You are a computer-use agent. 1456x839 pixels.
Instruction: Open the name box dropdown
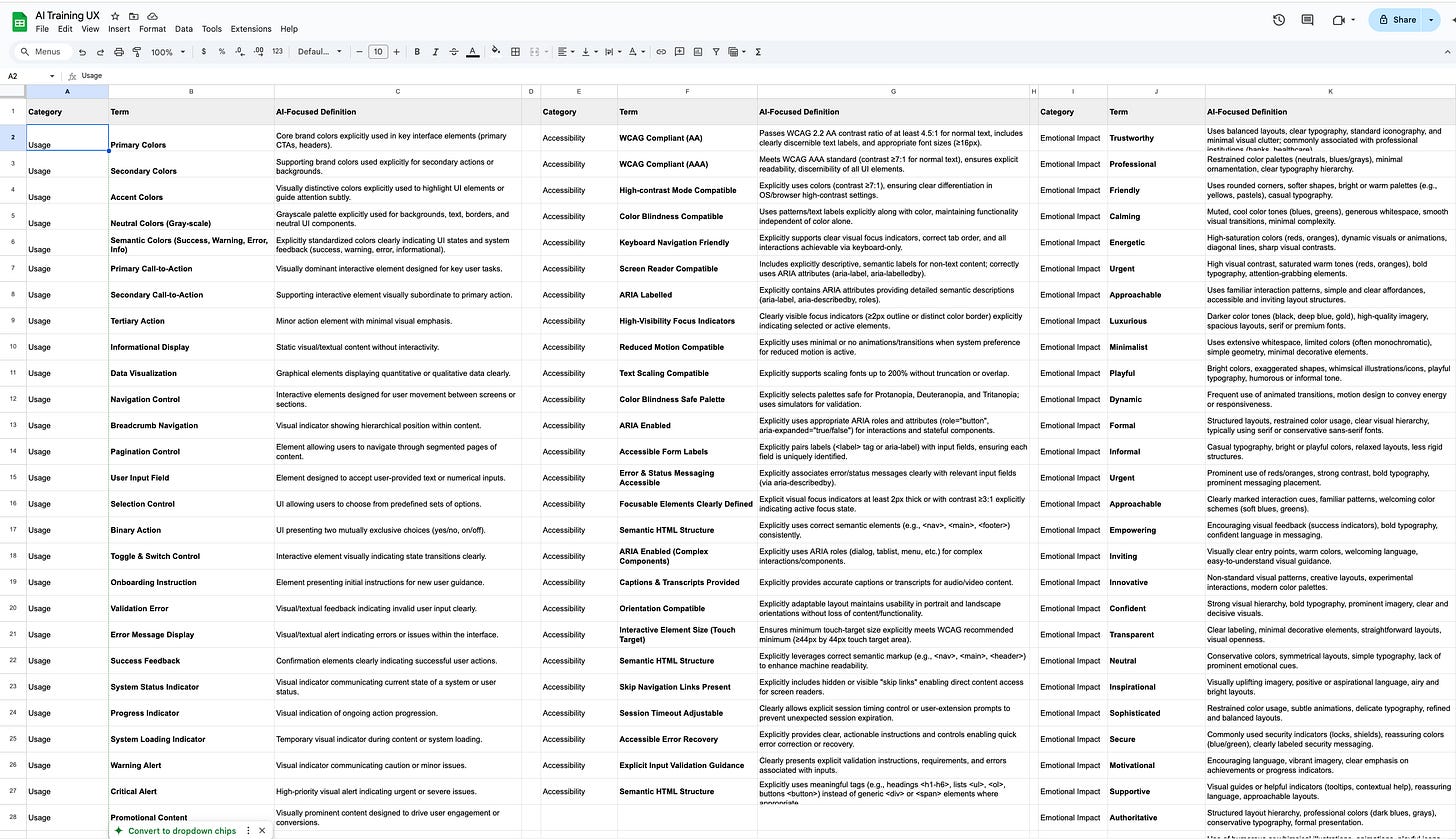52,76
